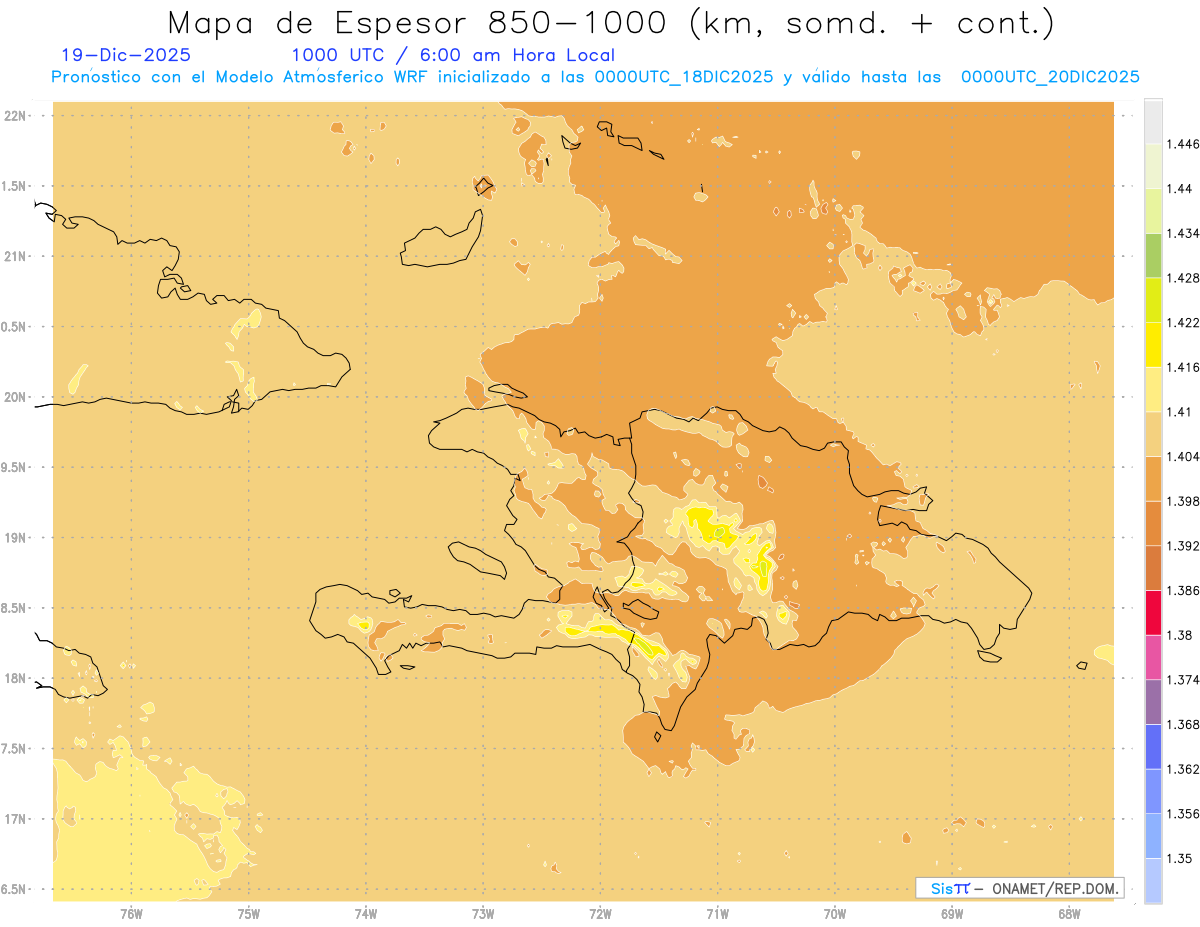
Task: Click the 68W longitude label
Action: [1069, 914]
